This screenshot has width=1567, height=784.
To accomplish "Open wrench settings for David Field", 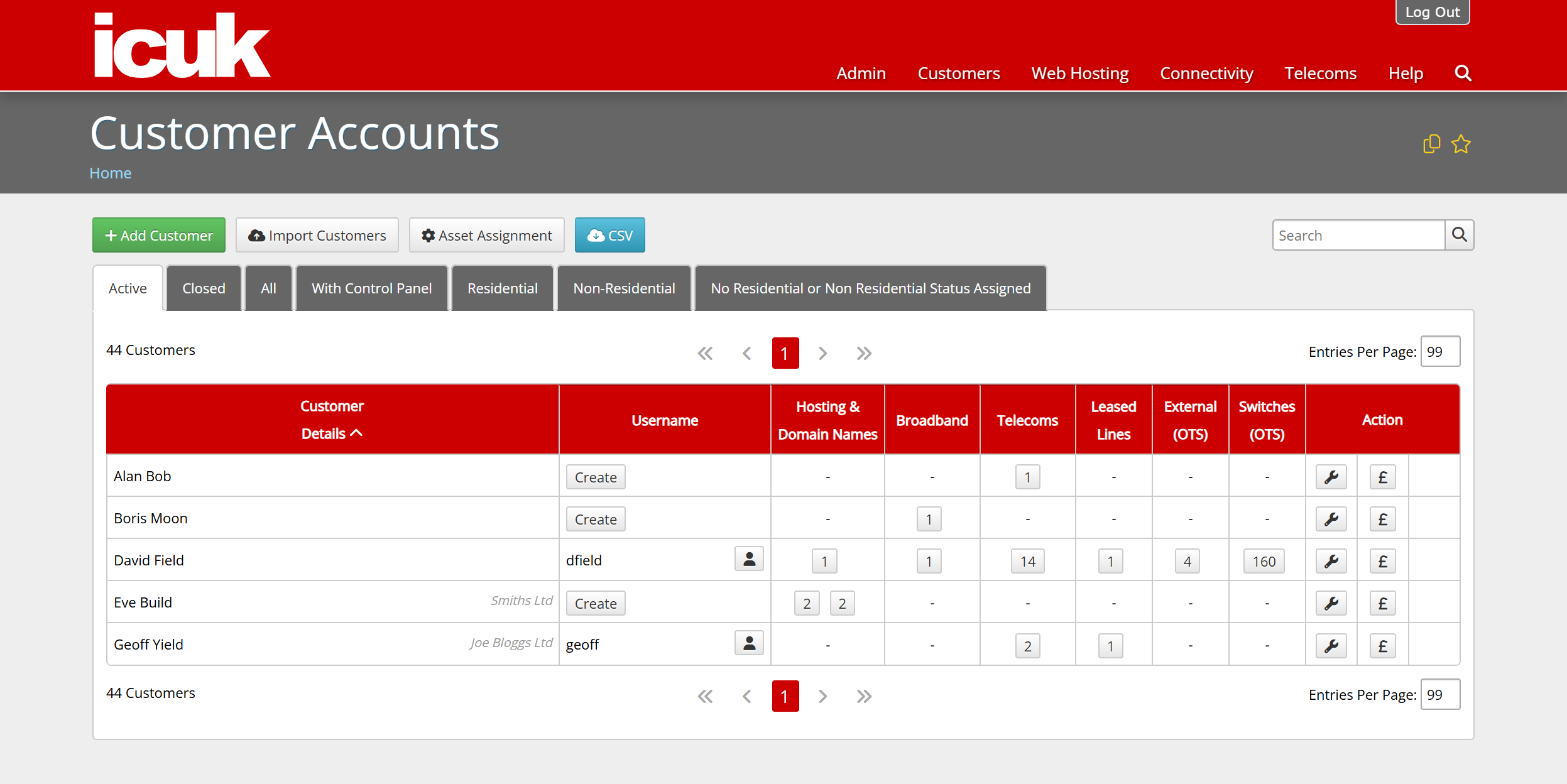I will 1331,562.
